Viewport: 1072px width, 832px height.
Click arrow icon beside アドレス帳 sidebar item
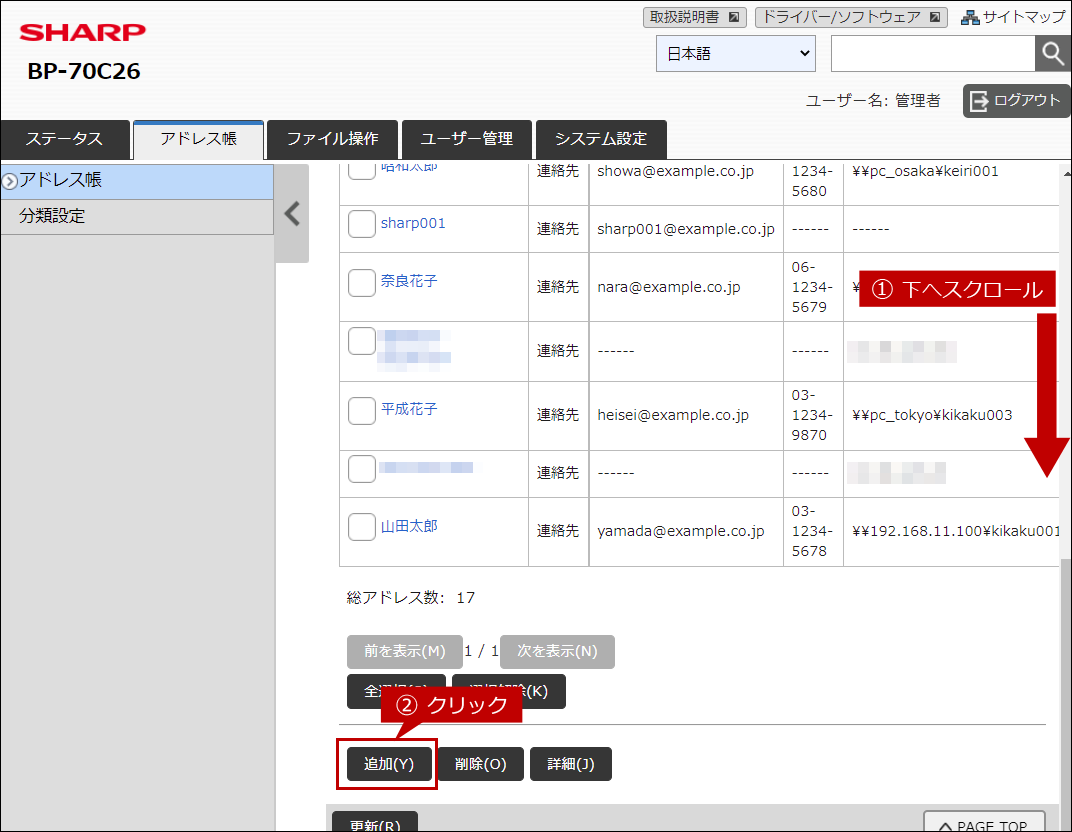[10, 181]
